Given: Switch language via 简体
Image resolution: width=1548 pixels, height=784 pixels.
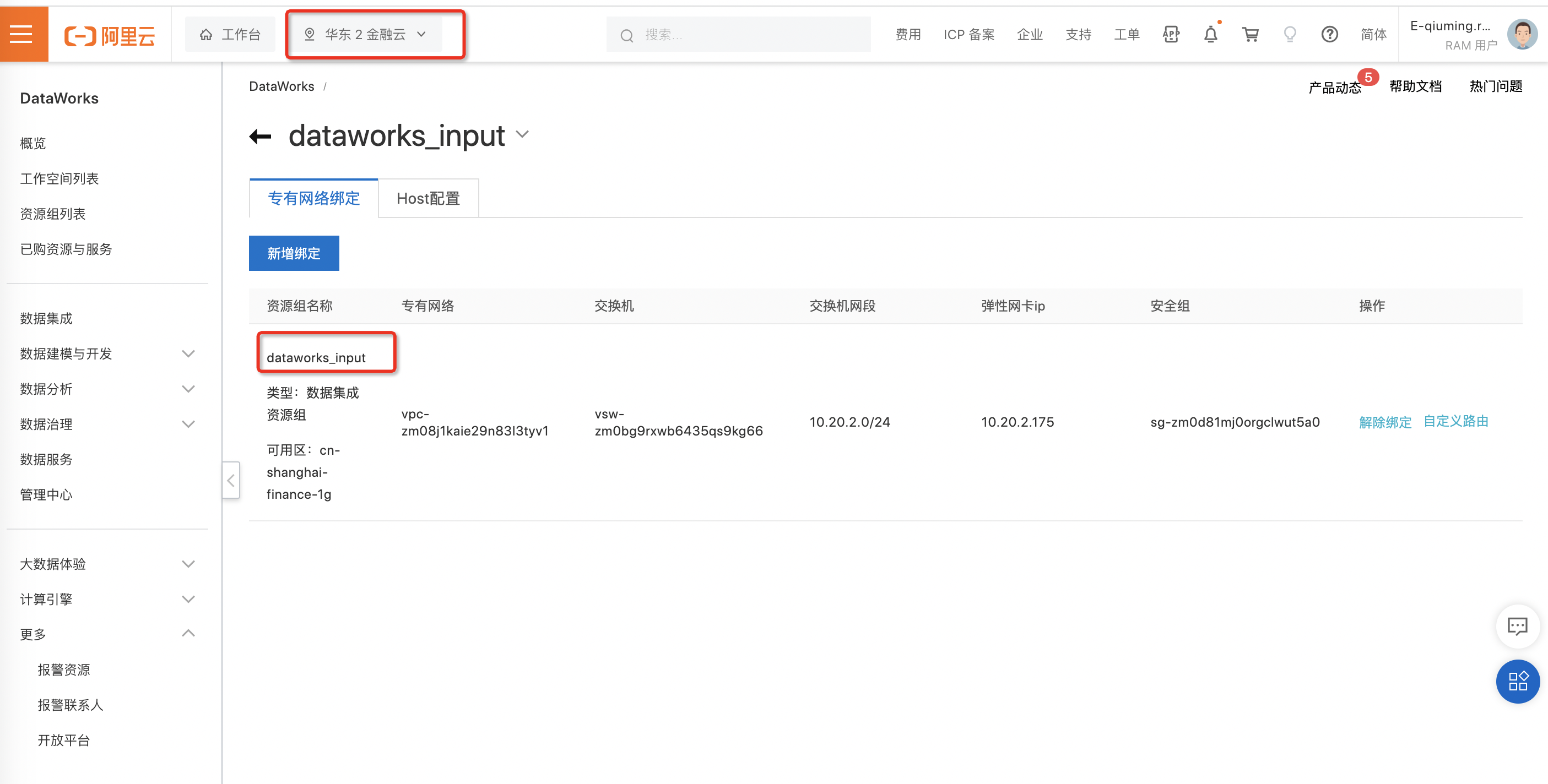Looking at the screenshot, I should click(1374, 35).
